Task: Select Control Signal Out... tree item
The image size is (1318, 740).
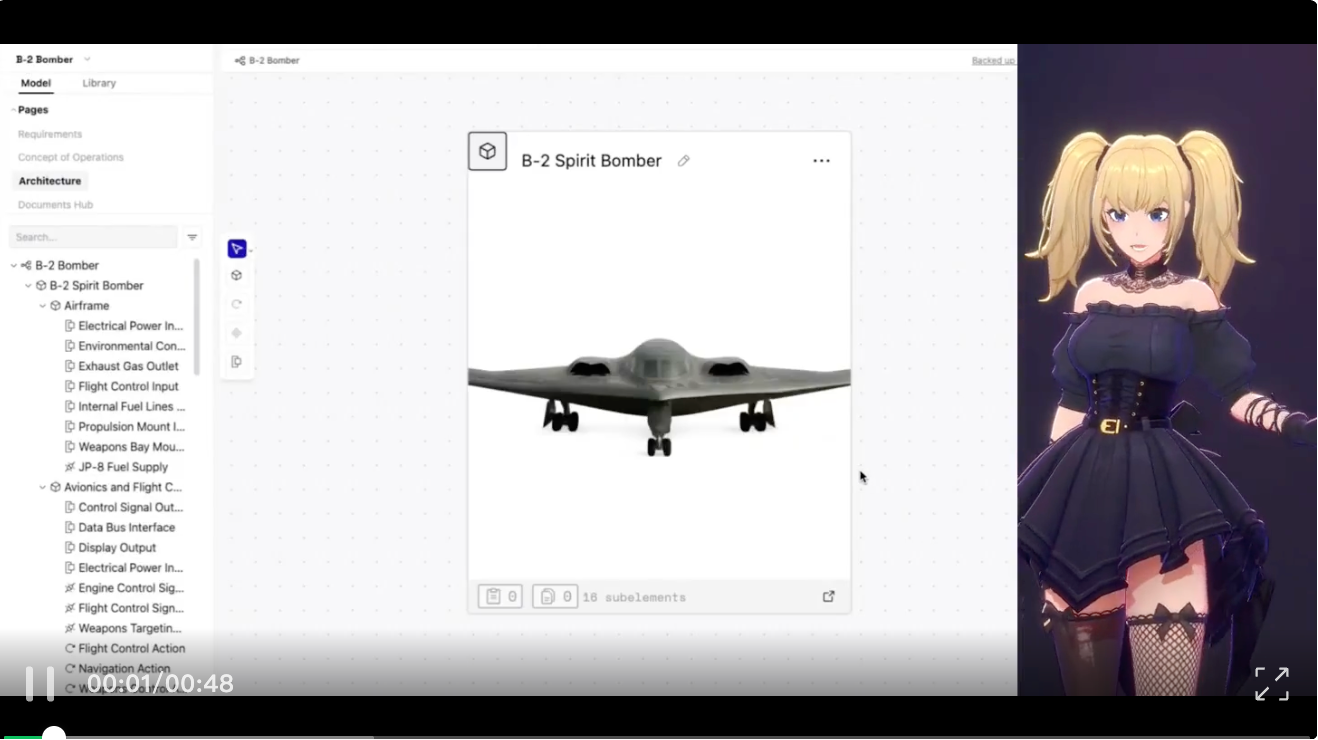Action: pyautogui.click(x=123, y=508)
